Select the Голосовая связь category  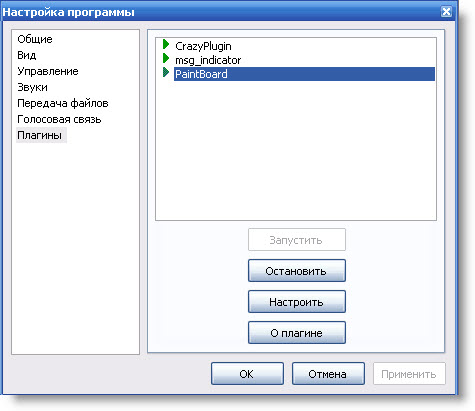point(59,119)
